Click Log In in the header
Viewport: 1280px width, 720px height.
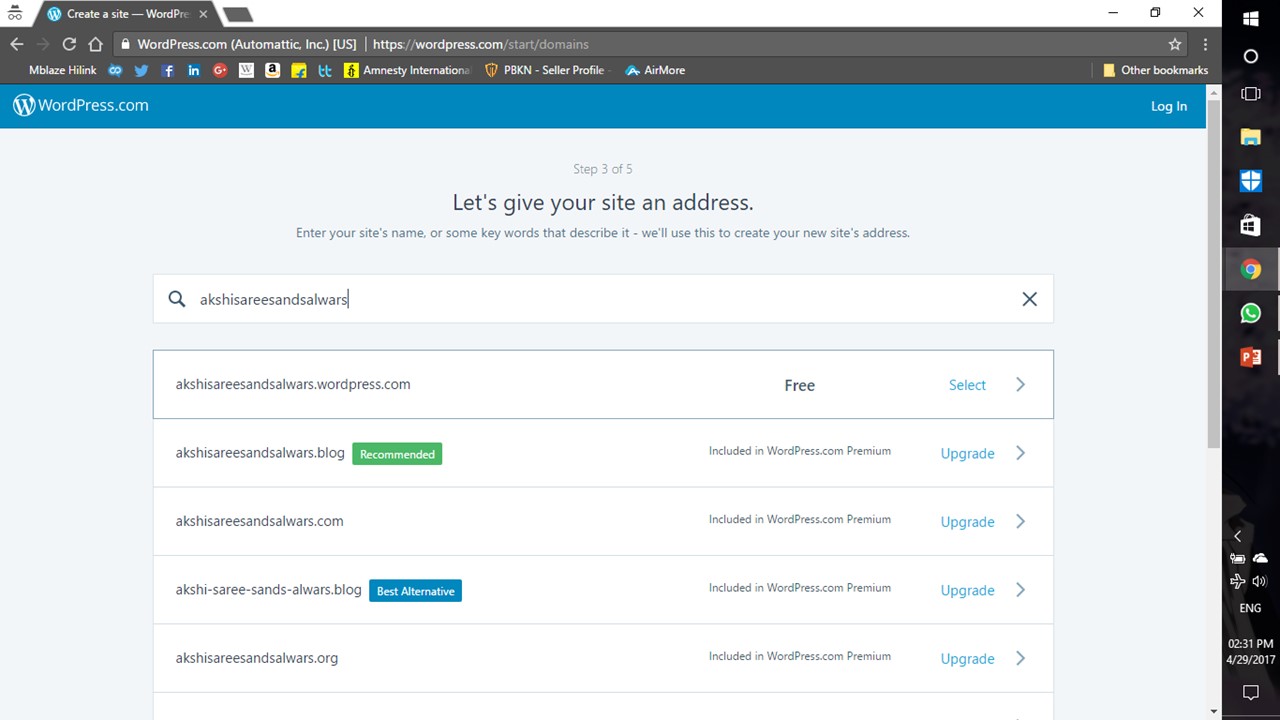(x=1168, y=106)
